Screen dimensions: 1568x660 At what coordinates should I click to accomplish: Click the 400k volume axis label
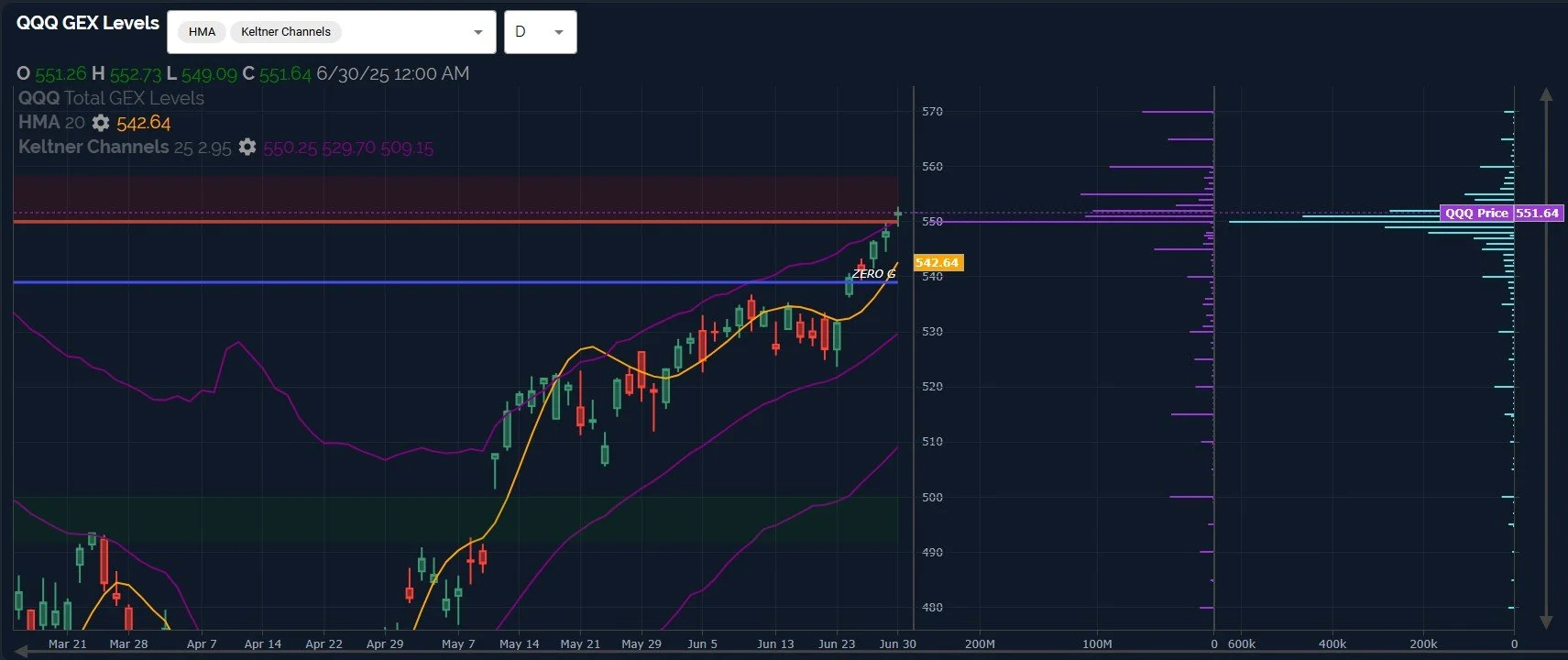point(1332,644)
